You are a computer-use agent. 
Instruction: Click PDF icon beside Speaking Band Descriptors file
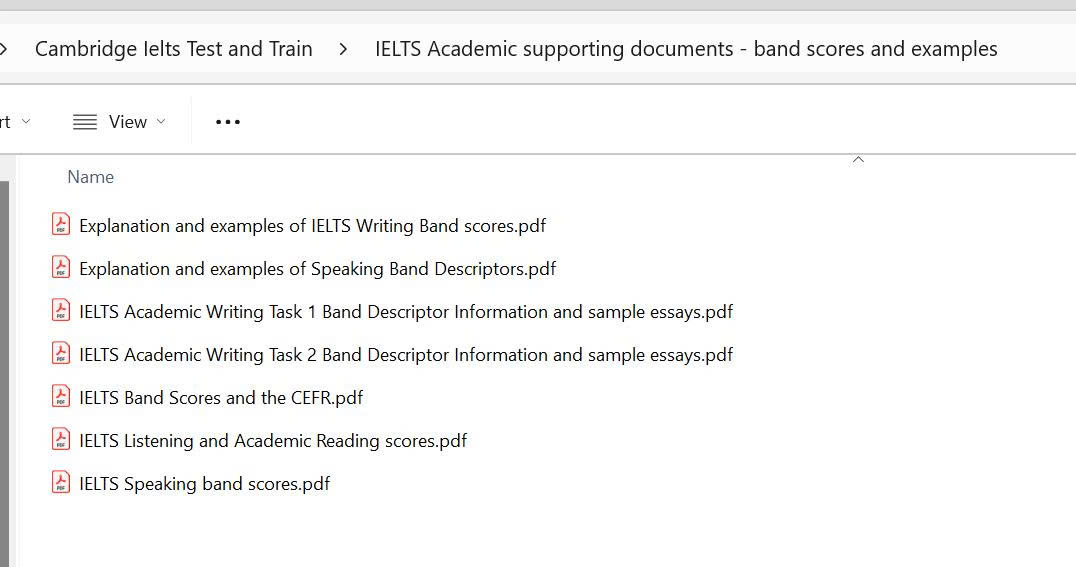click(61, 268)
